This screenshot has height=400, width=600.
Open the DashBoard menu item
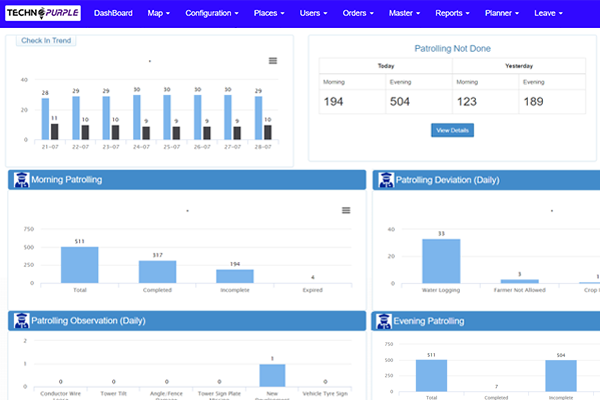[113, 13]
